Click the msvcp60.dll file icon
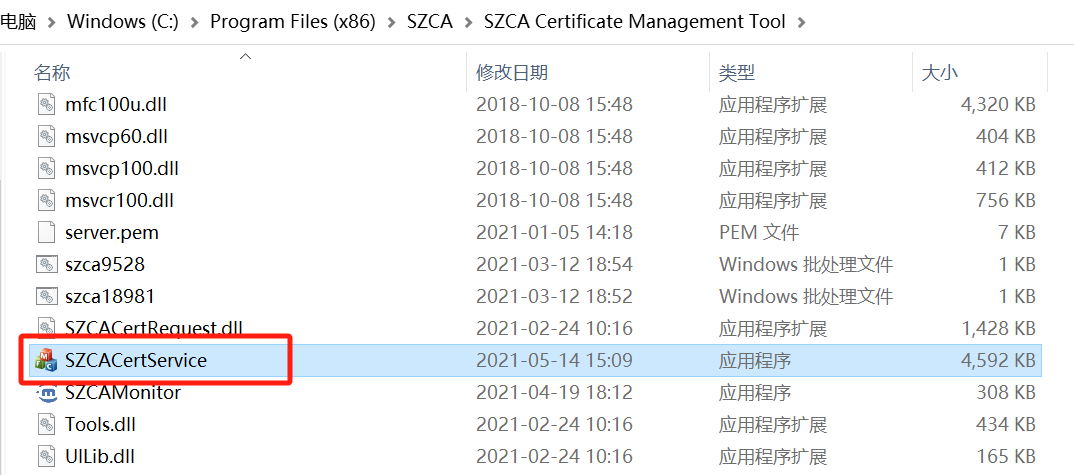This screenshot has height=475, width=1074. click(x=47, y=136)
